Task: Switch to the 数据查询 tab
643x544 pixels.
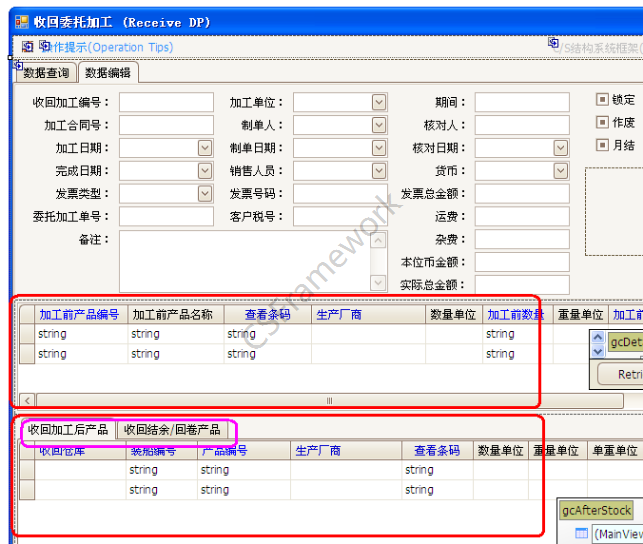Action: 46,73
